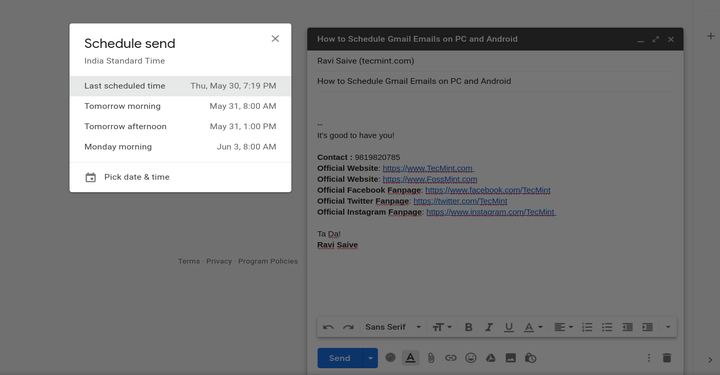This screenshot has width=720, height=375.
Task: Expand compose window to full screen
Action: 656,39
